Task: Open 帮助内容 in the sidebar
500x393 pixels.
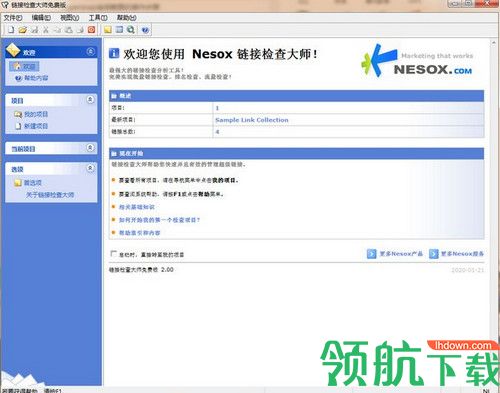Action: pyautogui.click(x=32, y=78)
